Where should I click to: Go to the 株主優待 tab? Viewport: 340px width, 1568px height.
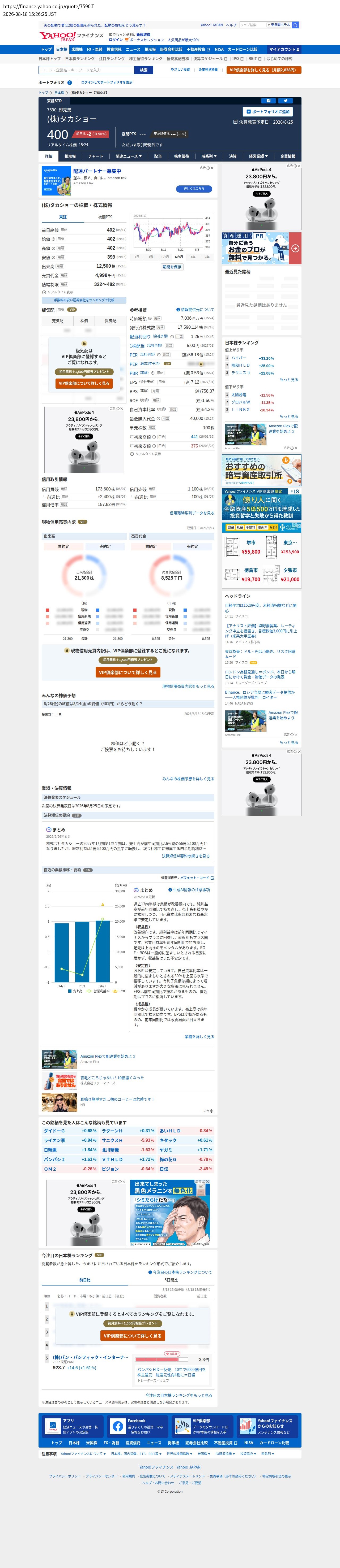click(x=182, y=157)
